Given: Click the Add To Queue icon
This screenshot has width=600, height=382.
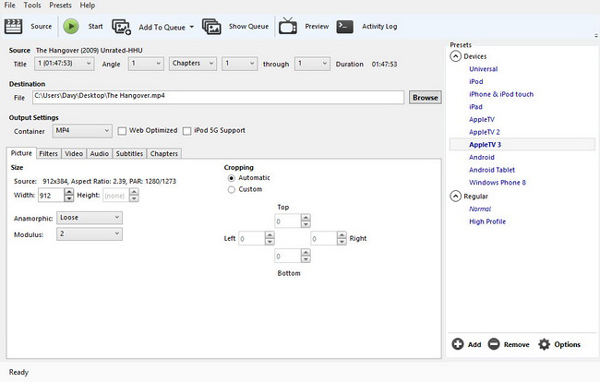Looking at the screenshot, I should point(121,27).
